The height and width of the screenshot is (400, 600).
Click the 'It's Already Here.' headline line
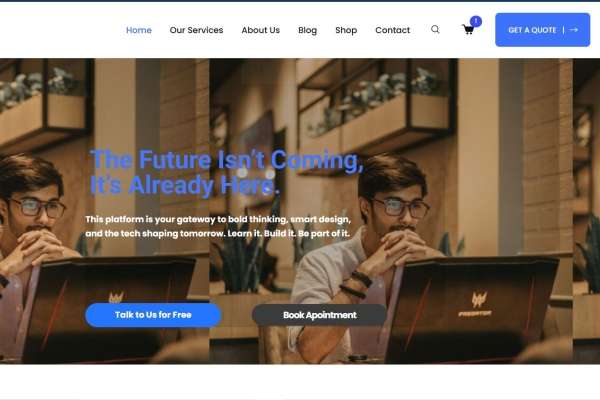click(184, 185)
